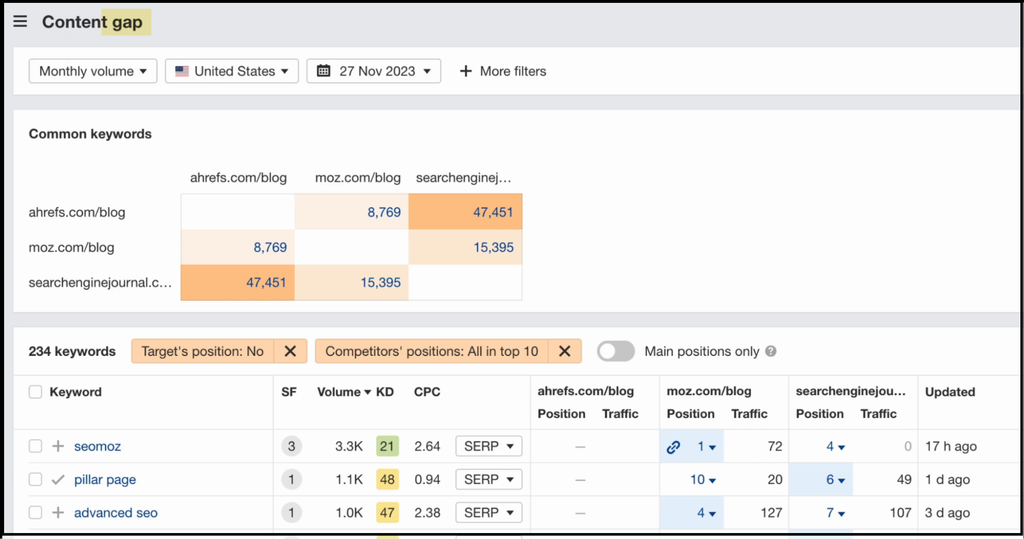1024x539 pixels.
Task: Tick the select-all Keyword checkbox
Action: click(35, 392)
